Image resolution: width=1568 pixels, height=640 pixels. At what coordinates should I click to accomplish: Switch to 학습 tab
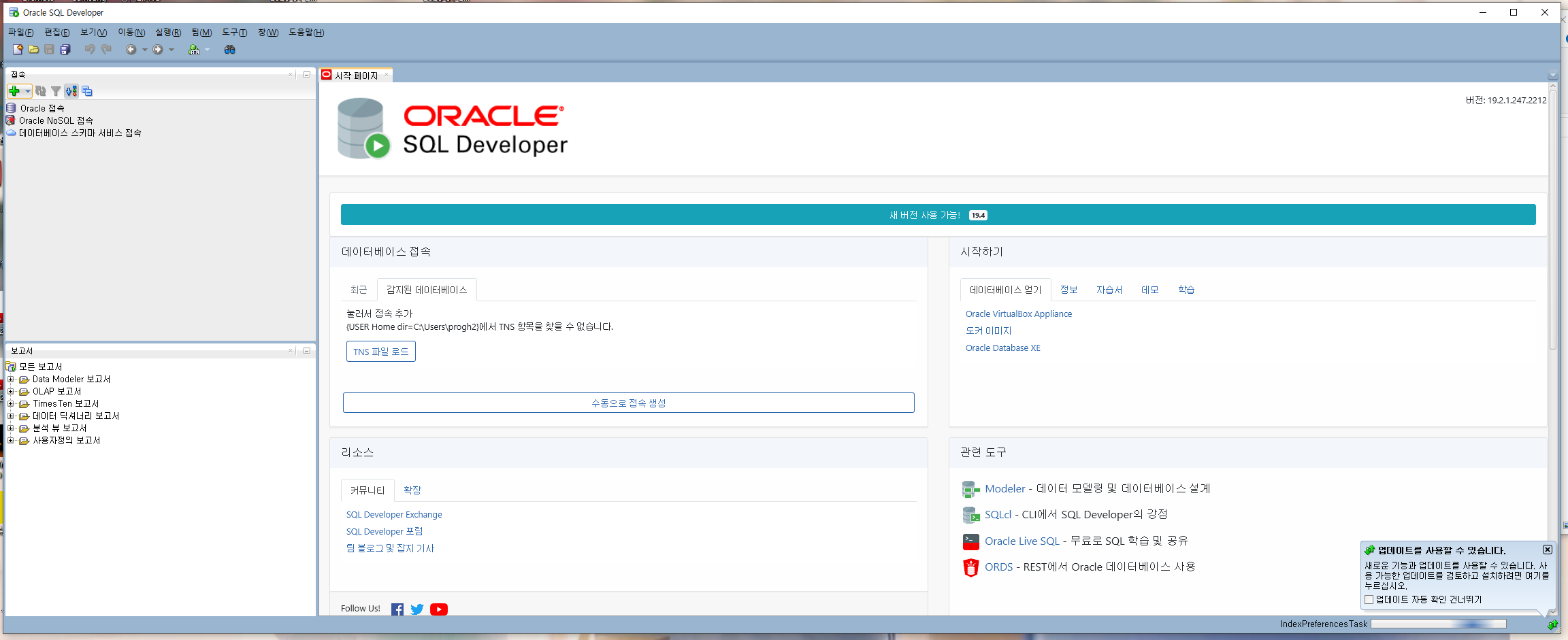coord(1186,290)
